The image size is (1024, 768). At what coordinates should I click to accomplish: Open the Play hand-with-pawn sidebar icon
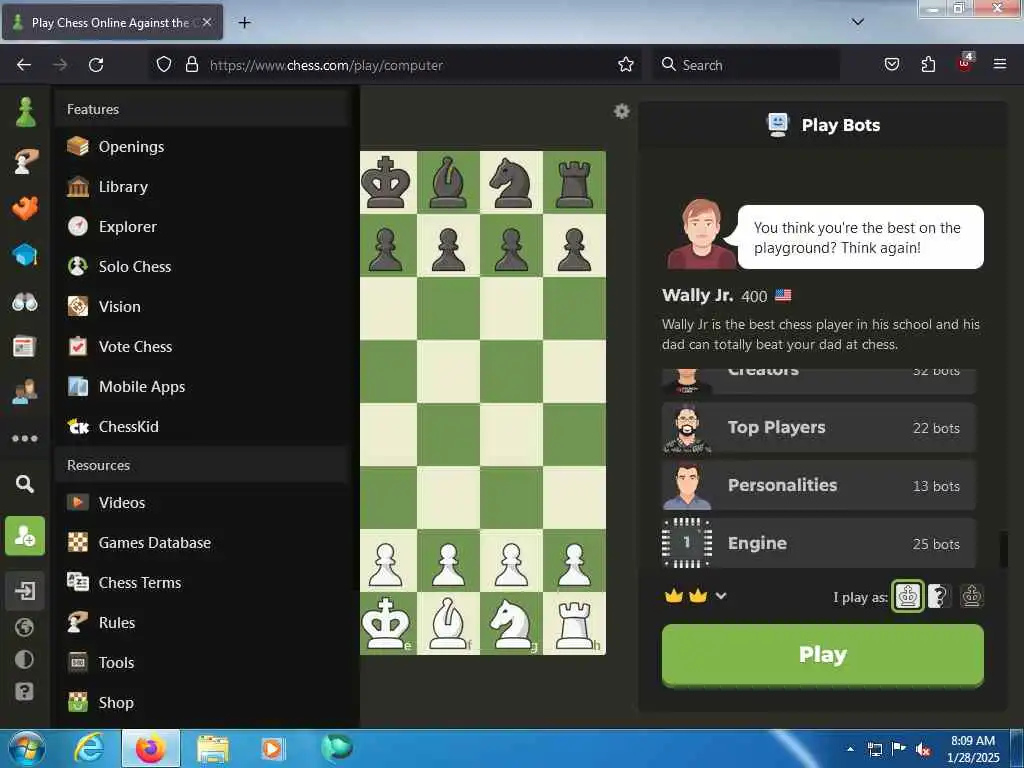click(x=25, y=161)
